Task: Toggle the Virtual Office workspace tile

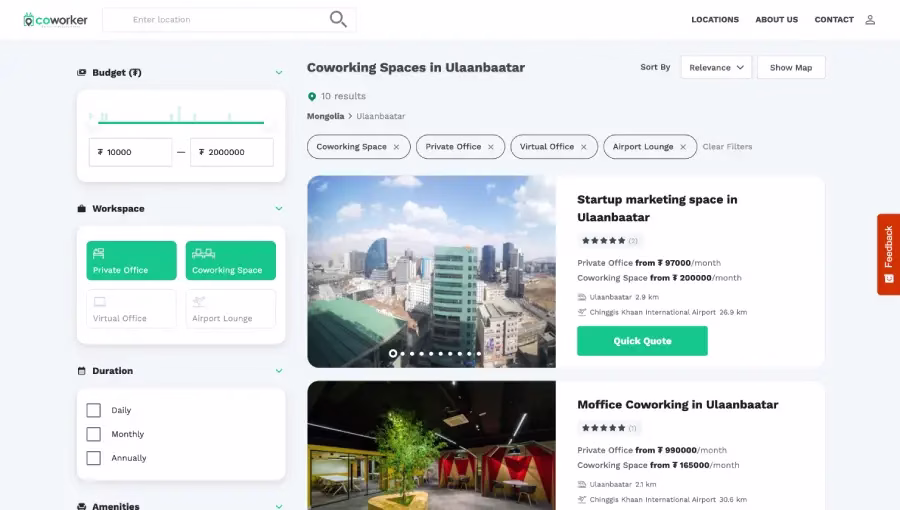Action: [x=131, y=309]
